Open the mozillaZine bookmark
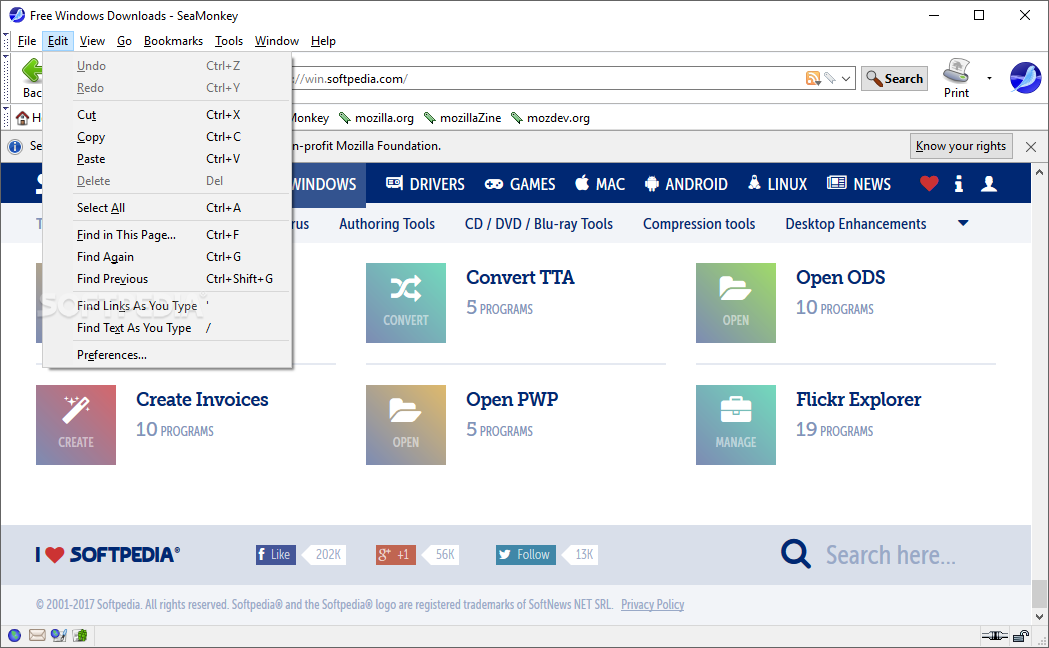Screen dimensions: 1049x648 click(462, 118)
